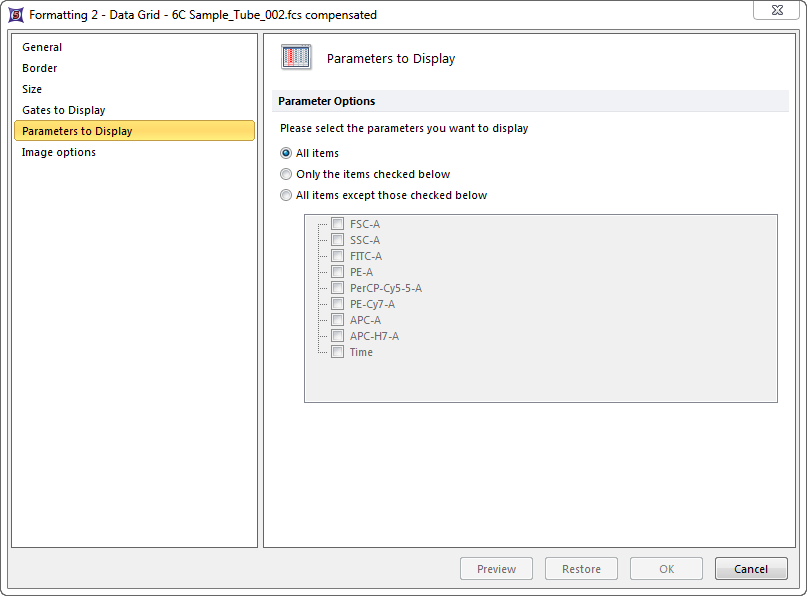
Task: Select the 'All items' radio button
Action: tap(286, 153)
